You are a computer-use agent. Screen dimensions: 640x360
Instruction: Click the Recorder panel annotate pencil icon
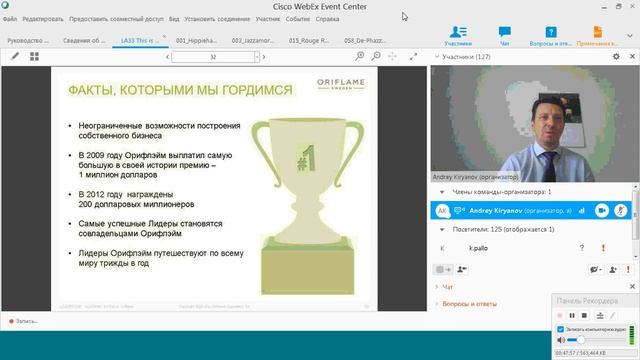pyautogui.click(x=613, y=316)
